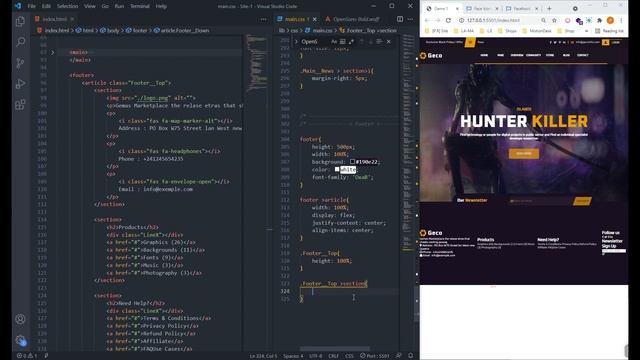640x360 pixels.
Task: Open the Reading list in Chrome
Action: coord(609,31)
